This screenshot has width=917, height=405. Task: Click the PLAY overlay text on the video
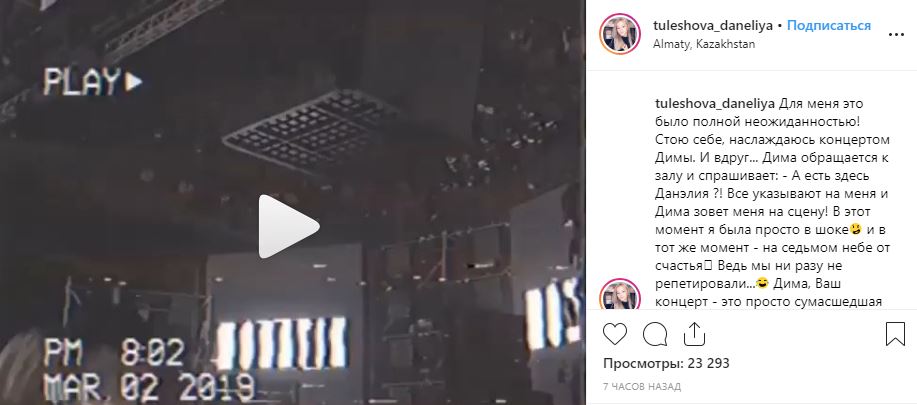[x=93, y=81]
